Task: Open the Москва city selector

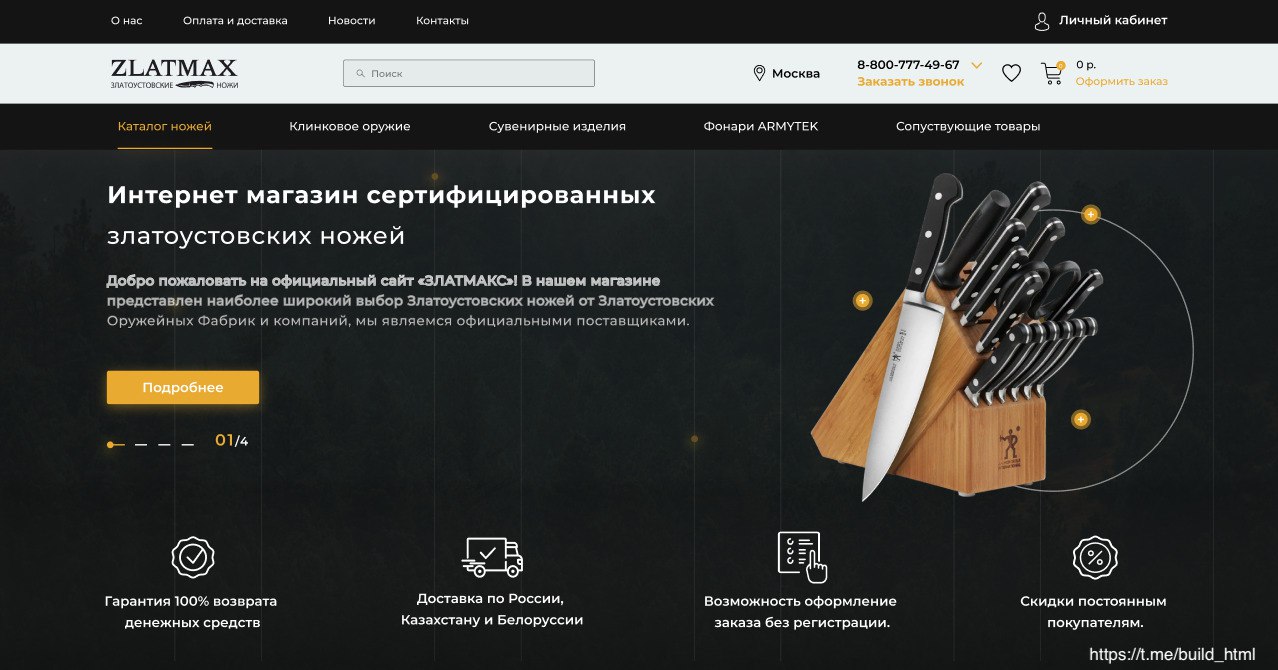Action: (787, 73)
